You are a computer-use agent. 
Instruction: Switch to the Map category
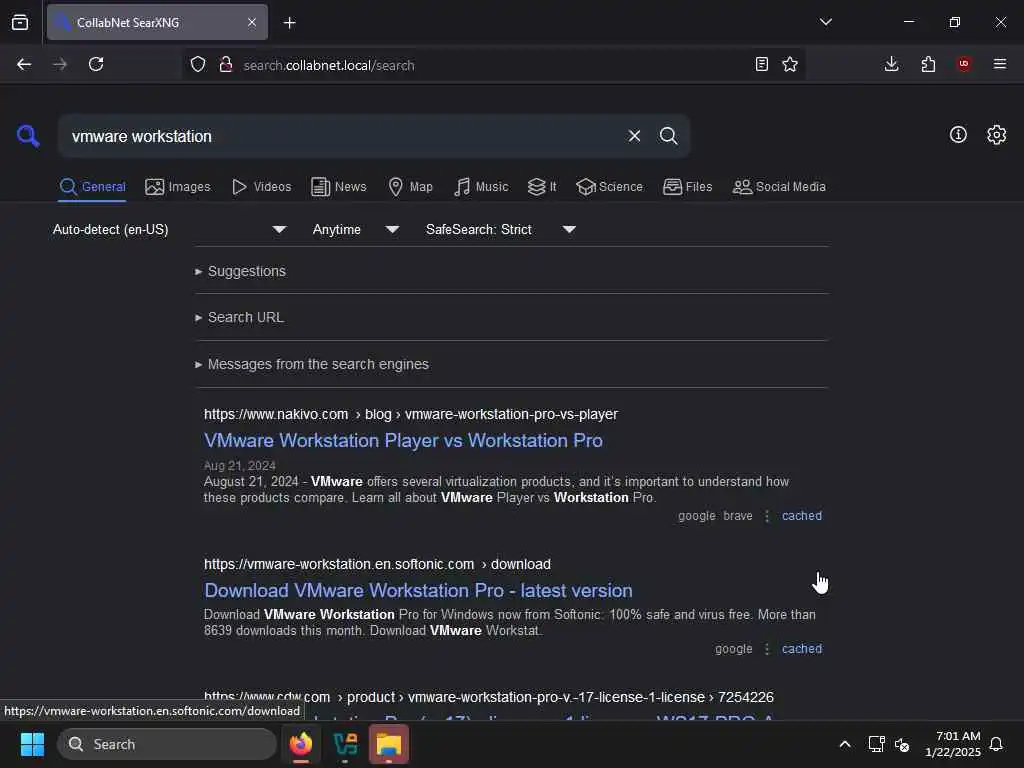click(410, 187)
